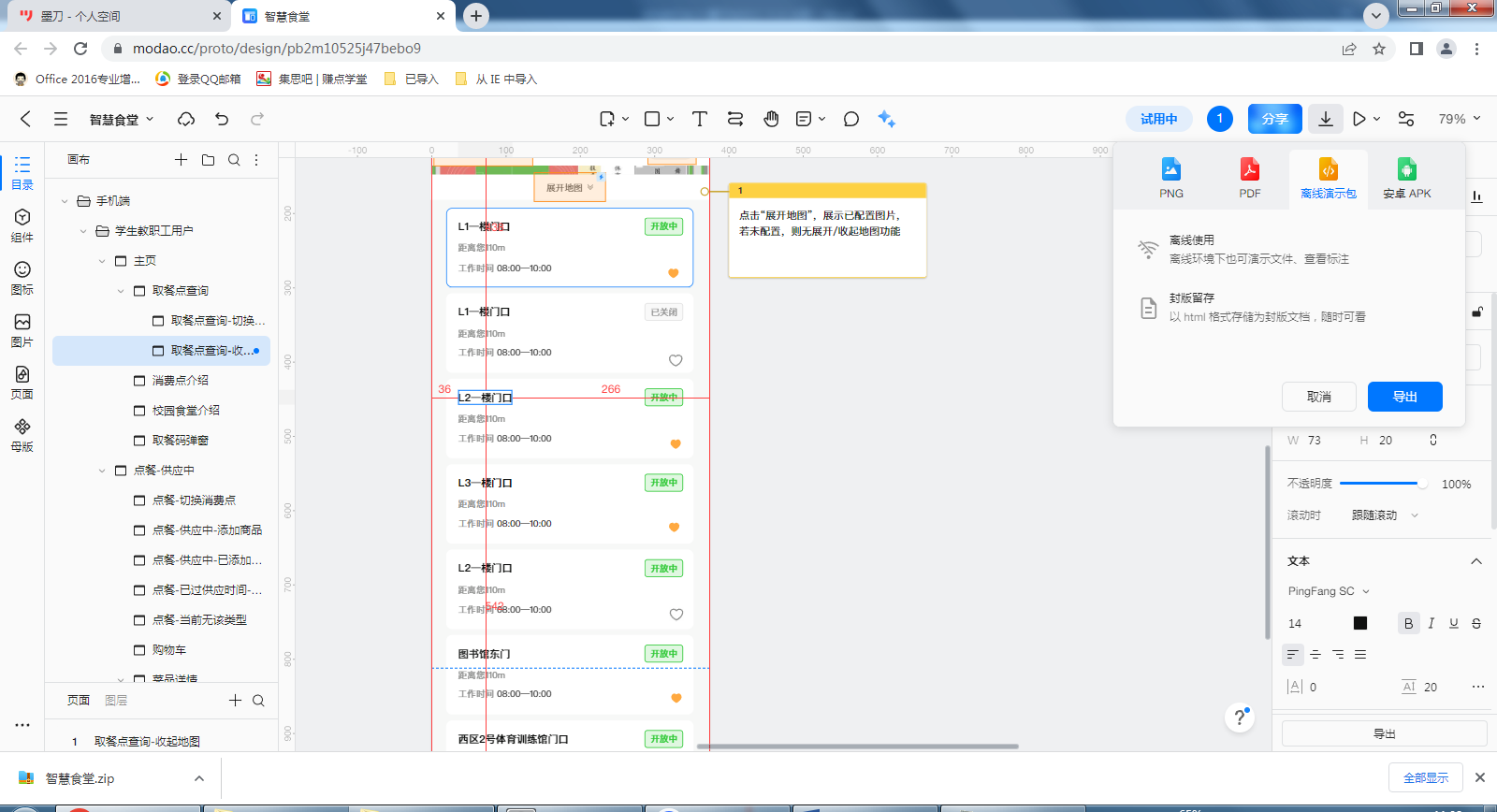Select the rectangle shape tool
1497x812 pixels.
click(x=653, y=119)
